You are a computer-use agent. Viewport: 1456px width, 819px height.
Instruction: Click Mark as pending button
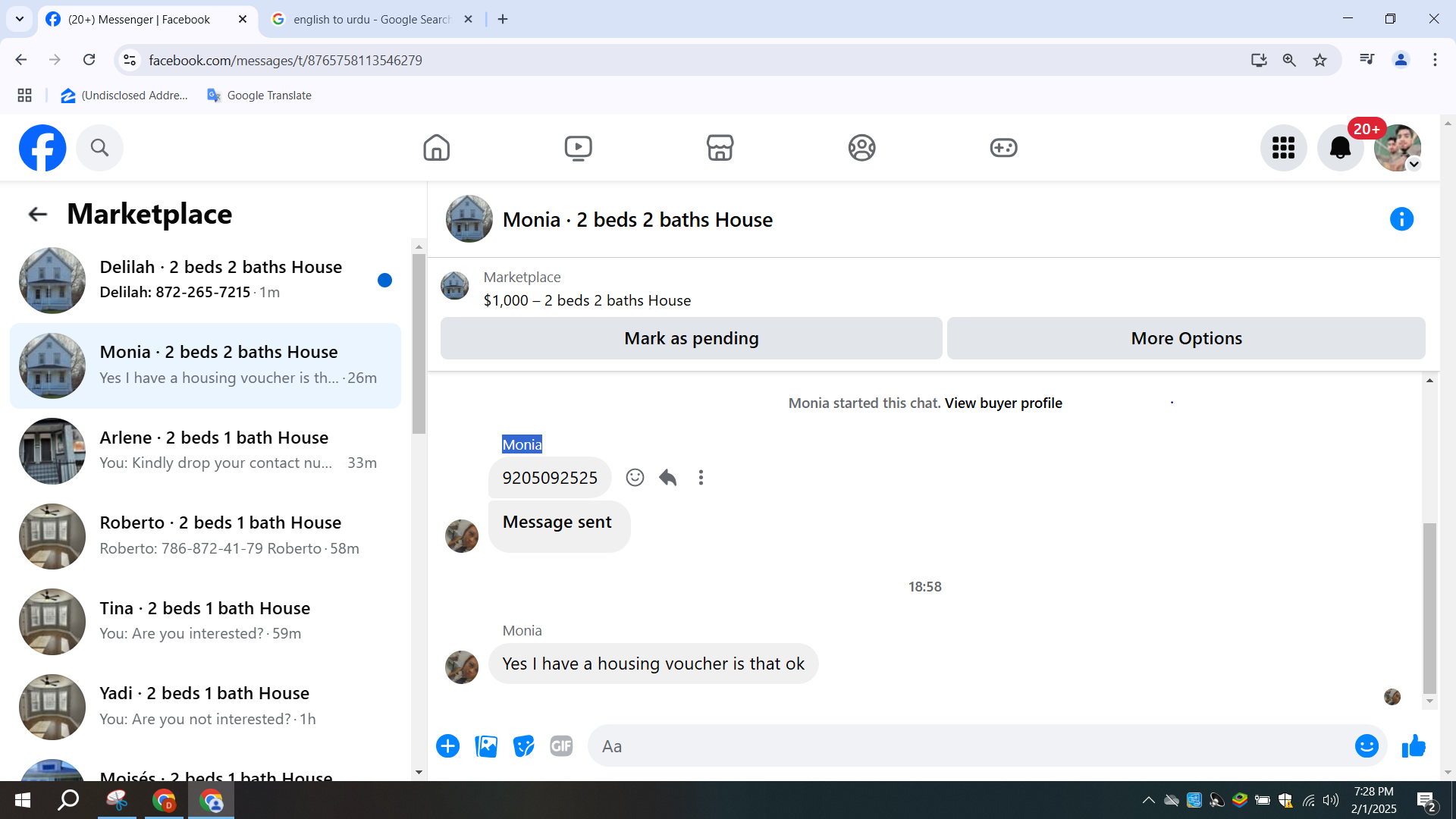pos(691,338)
